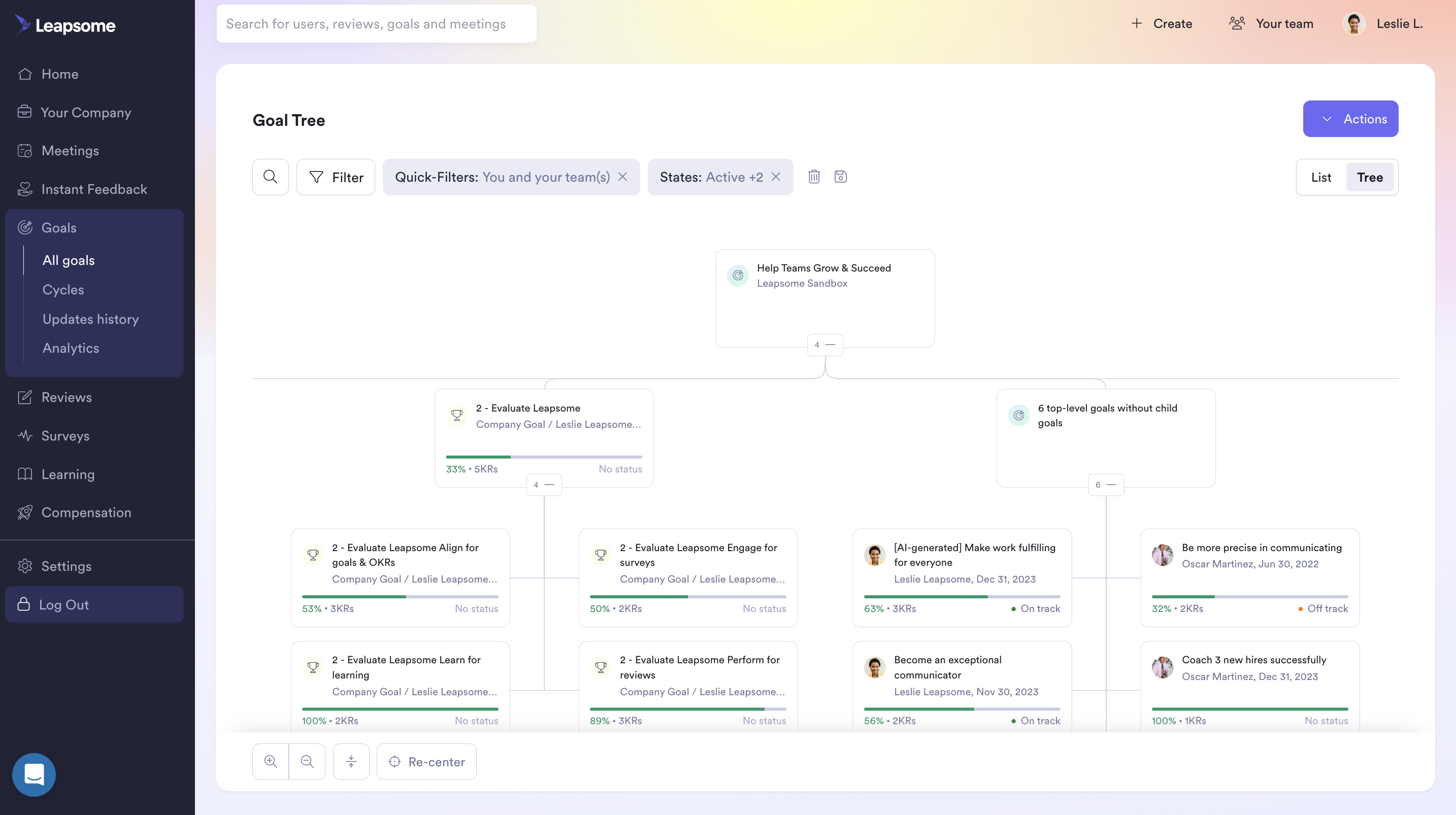Image resolution: width=1456 pixels, height=815 pixels.
Task: Click the 63% progress bar on Make work fulfilling
Action: click(962, 596)
